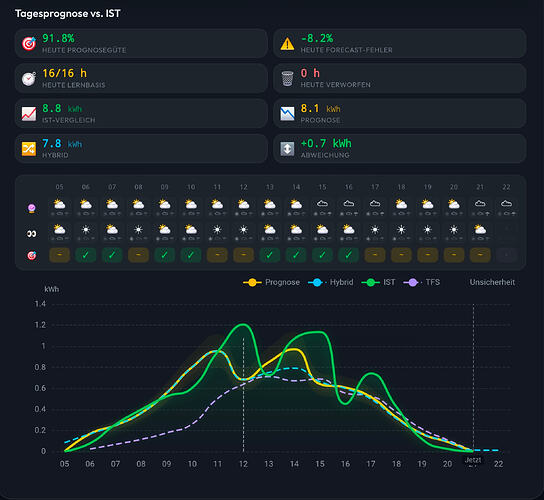Click observed sun icon for hour 06
The width and height of the screenshot is (544, 500).
point(86,229)
